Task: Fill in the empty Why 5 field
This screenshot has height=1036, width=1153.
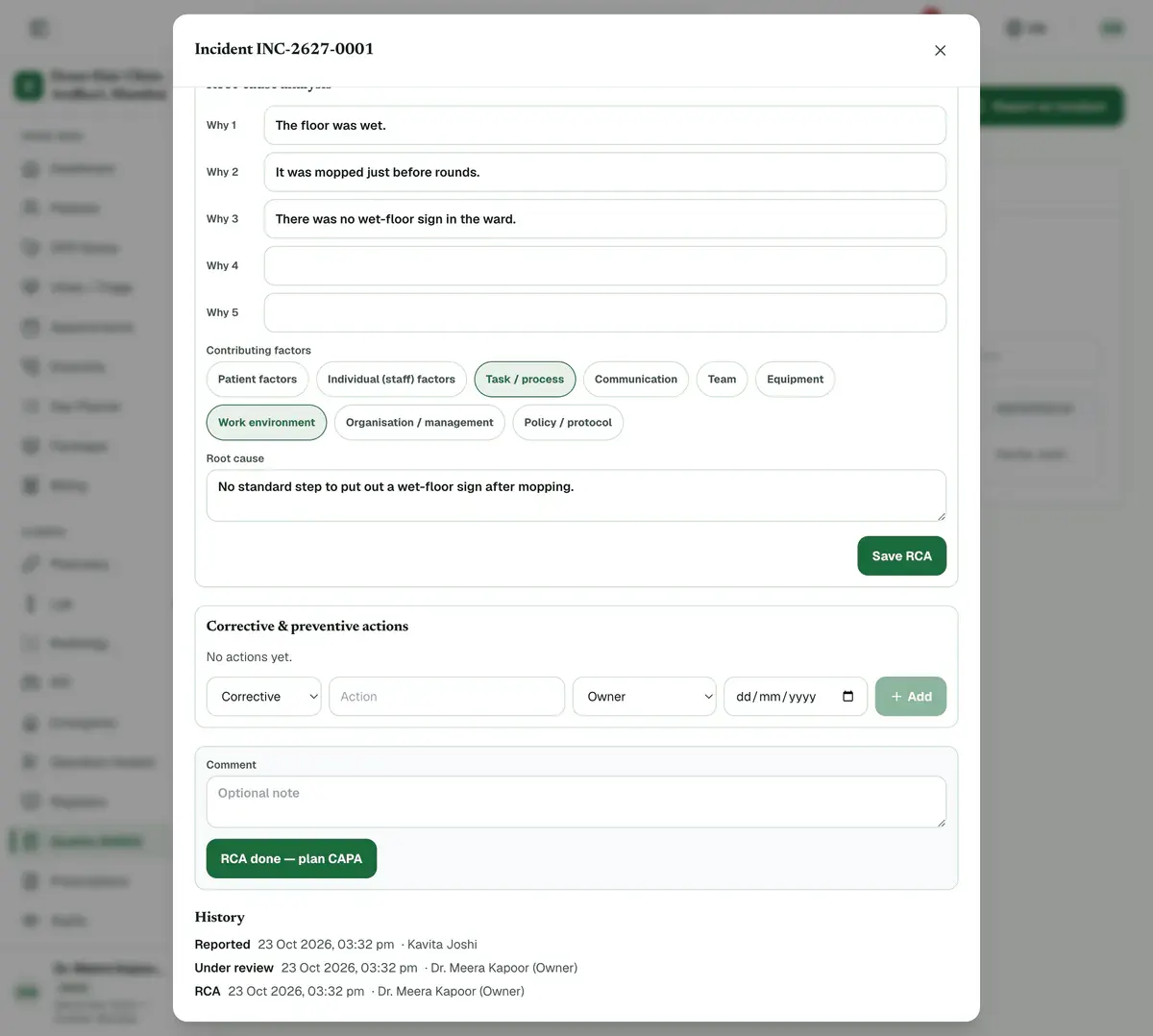Action: (x=604, y=312)
